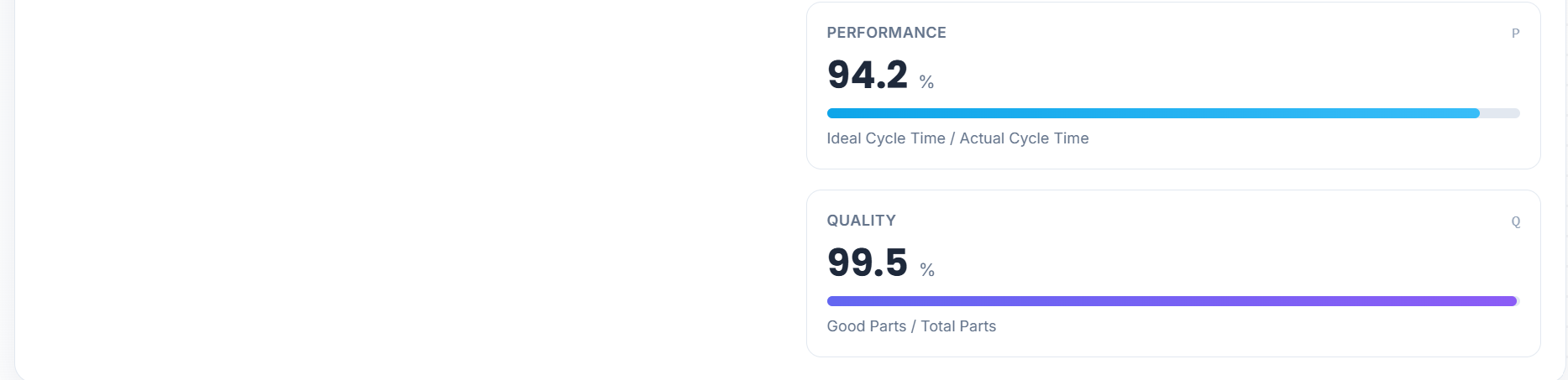
Task: Click the 99.5 quality value
Action: coord(867,263)
